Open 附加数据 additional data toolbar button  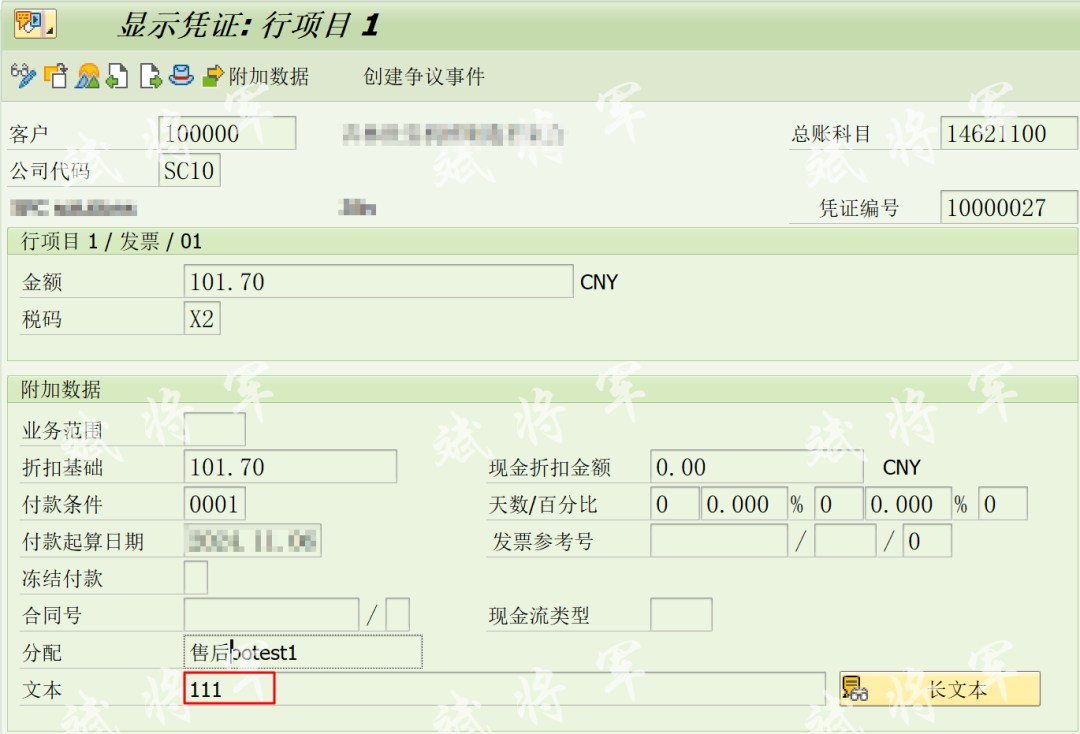256,76
